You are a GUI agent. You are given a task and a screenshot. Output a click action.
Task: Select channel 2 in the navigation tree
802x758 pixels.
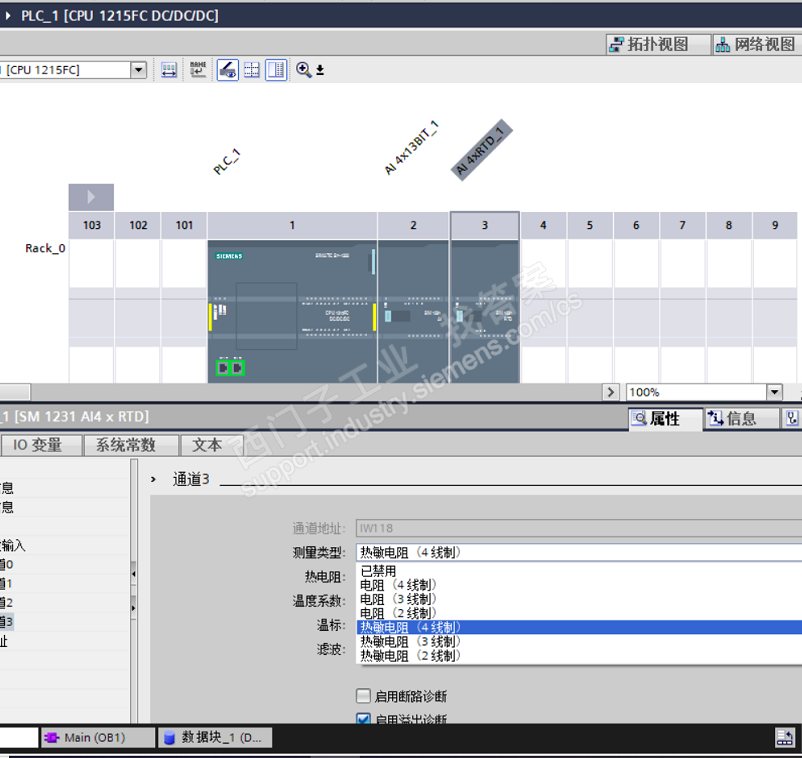click(7, 603)
